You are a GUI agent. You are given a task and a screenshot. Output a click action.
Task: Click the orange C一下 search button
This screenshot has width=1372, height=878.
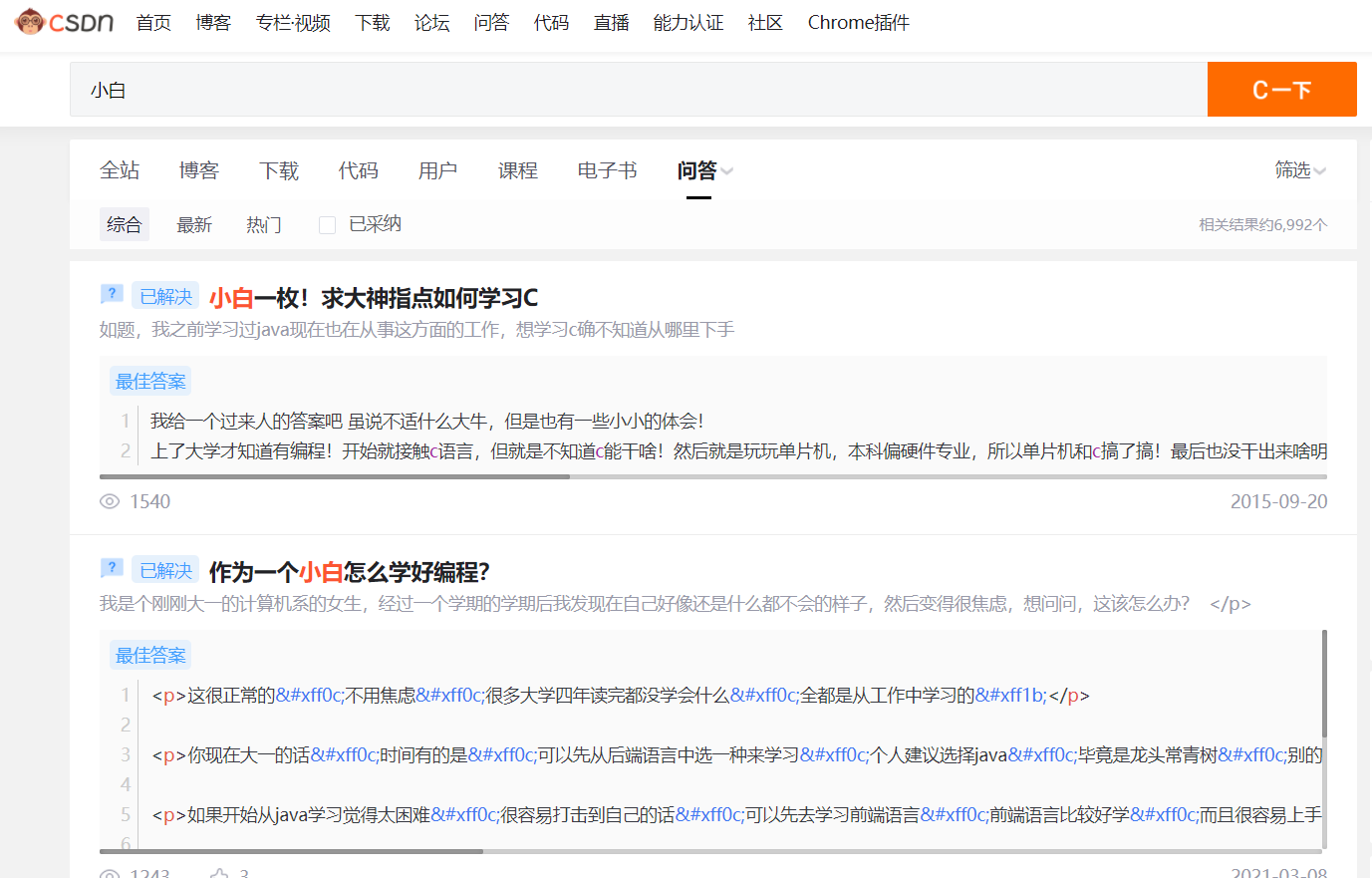(x=1282, y=90)
